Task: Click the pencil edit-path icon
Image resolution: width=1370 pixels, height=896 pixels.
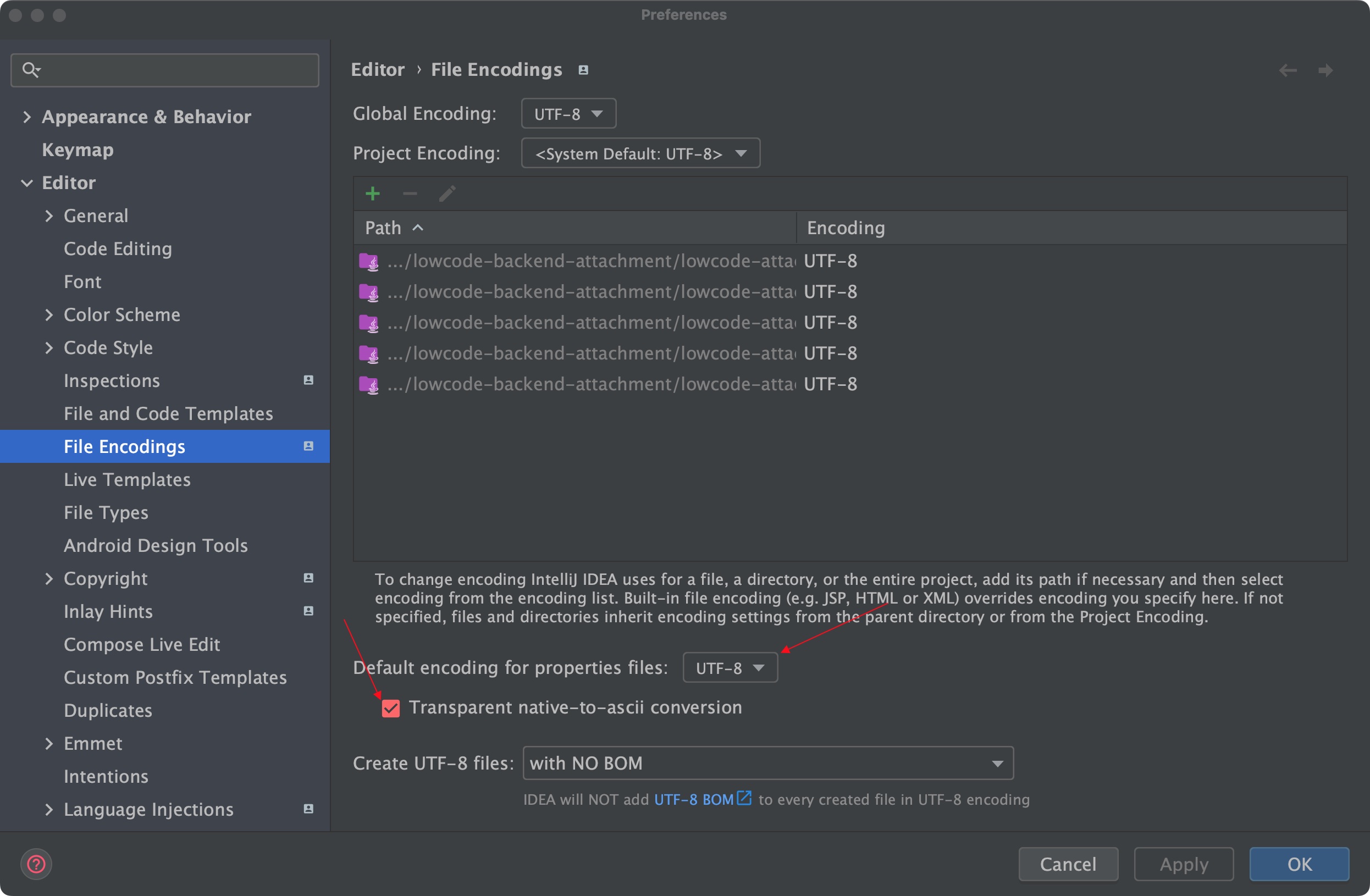Action: pyautogui.click(x=448, y=194)
